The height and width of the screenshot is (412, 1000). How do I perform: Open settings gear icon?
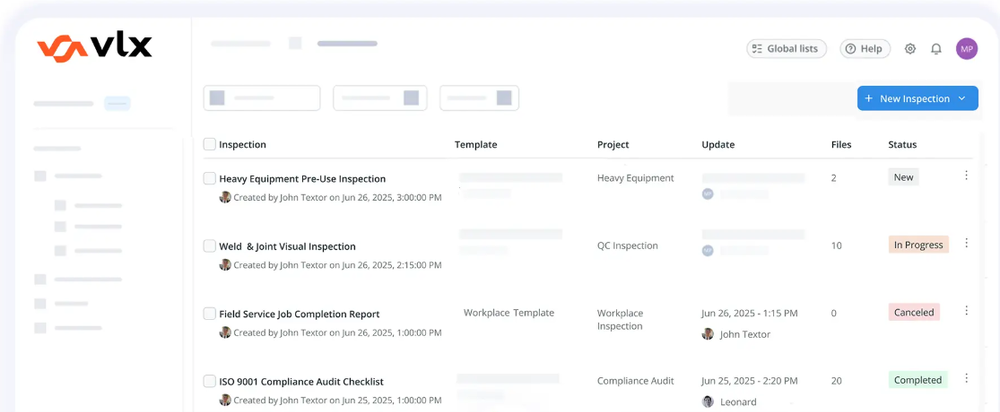pos(910,48)
